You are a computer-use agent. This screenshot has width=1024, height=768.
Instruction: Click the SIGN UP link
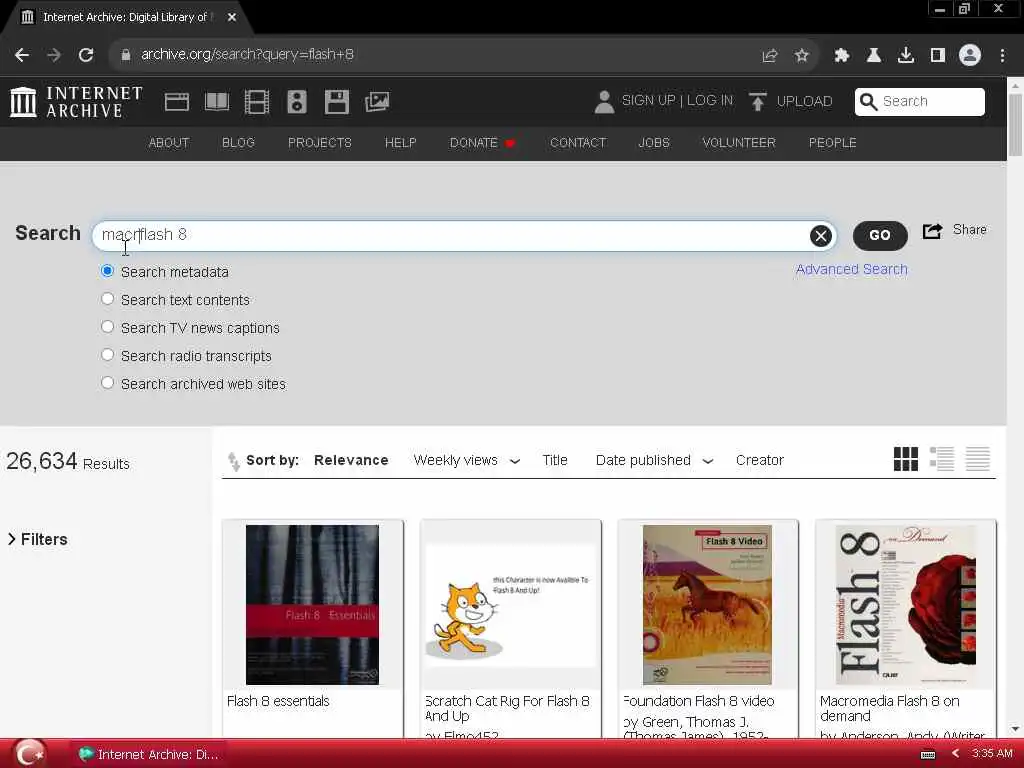(x=648, y=101)
